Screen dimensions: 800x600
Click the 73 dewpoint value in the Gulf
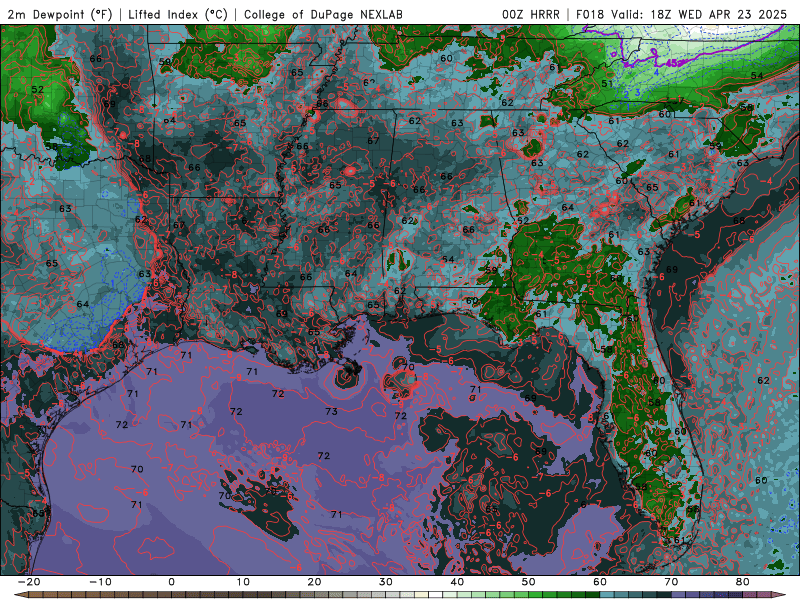point(331,411)
